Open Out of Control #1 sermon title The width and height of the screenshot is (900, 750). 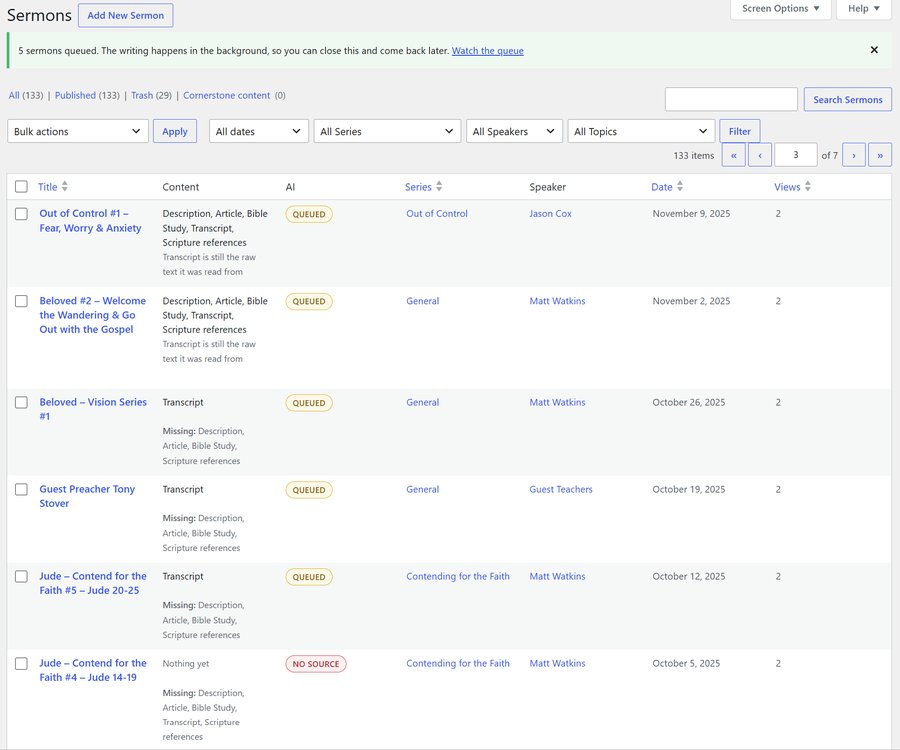pyautogui.click(x=90, y=221)
